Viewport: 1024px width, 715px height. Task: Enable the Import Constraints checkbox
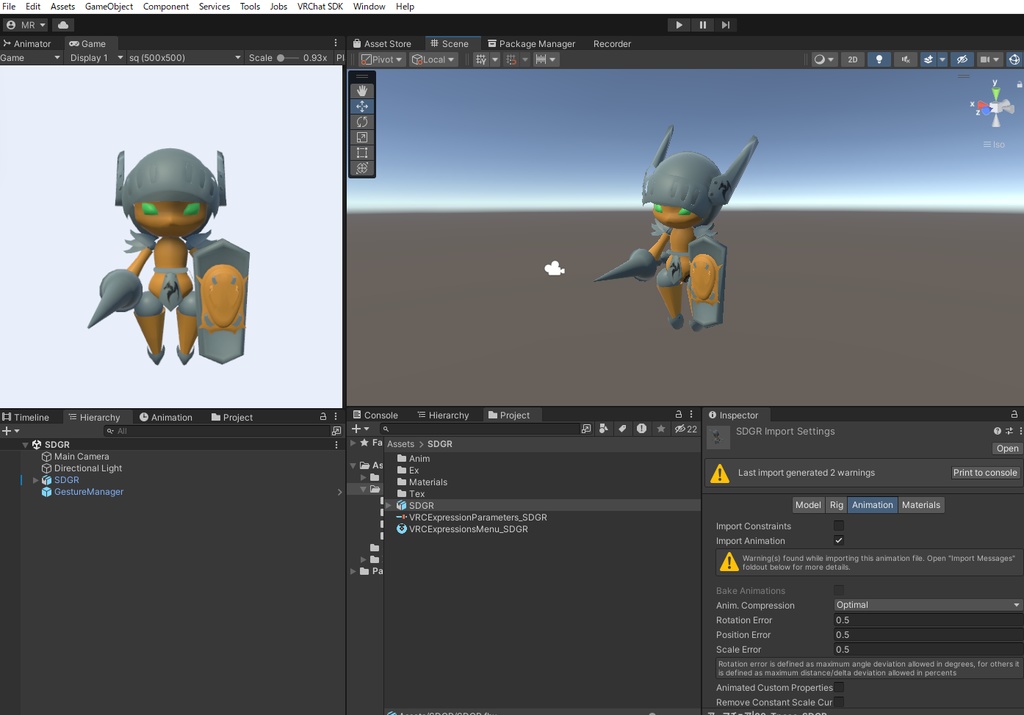pyautogui.click(x=839, y=526)
